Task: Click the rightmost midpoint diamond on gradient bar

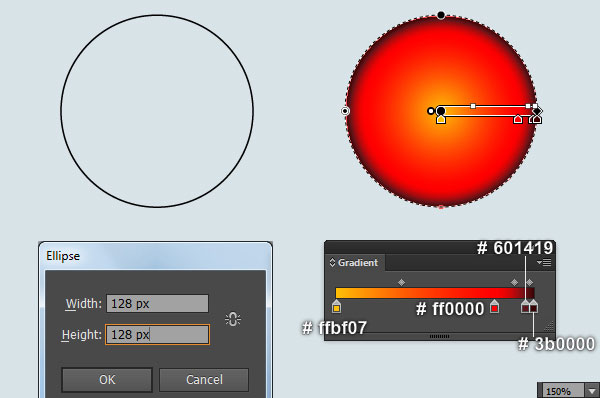Action: point(530,282)
